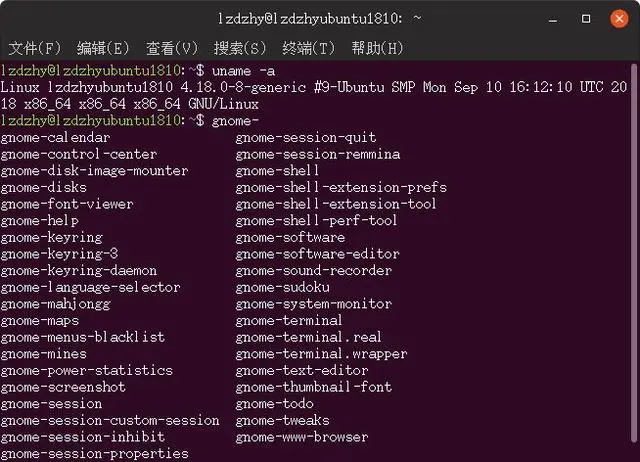Viewport: 640px width, 462px height.
Task: Open the 编辑(E) menu
Action: pos(103,48)
